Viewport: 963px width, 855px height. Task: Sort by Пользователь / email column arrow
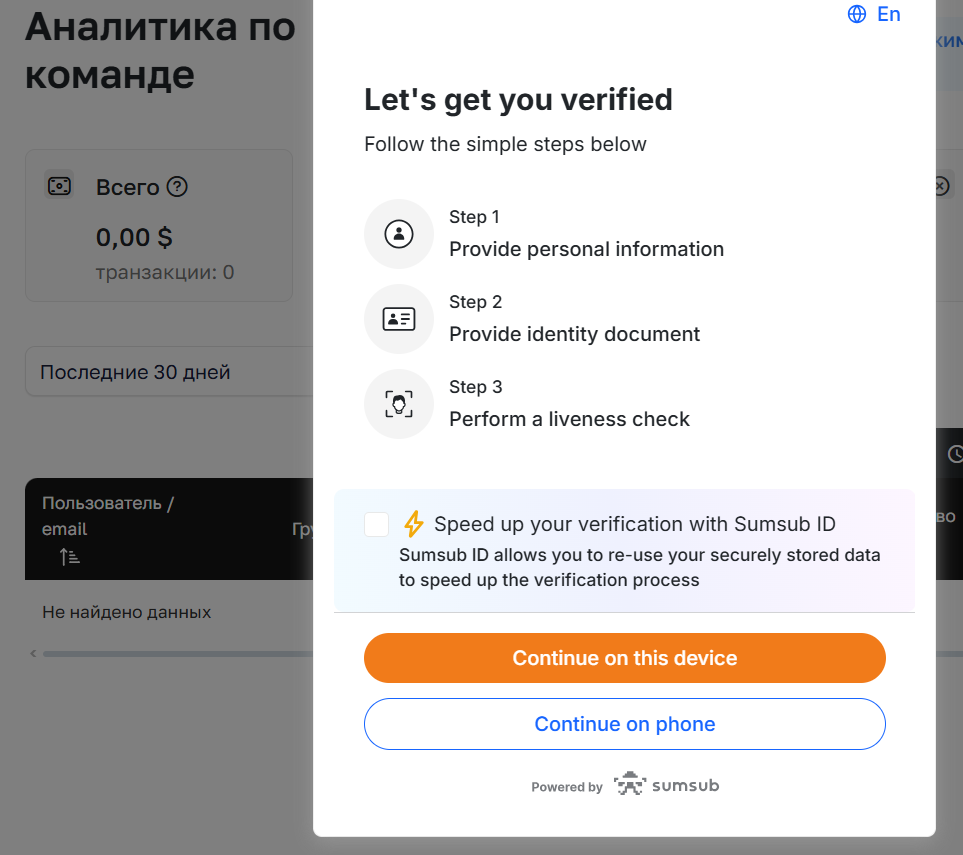click(69, 557)
